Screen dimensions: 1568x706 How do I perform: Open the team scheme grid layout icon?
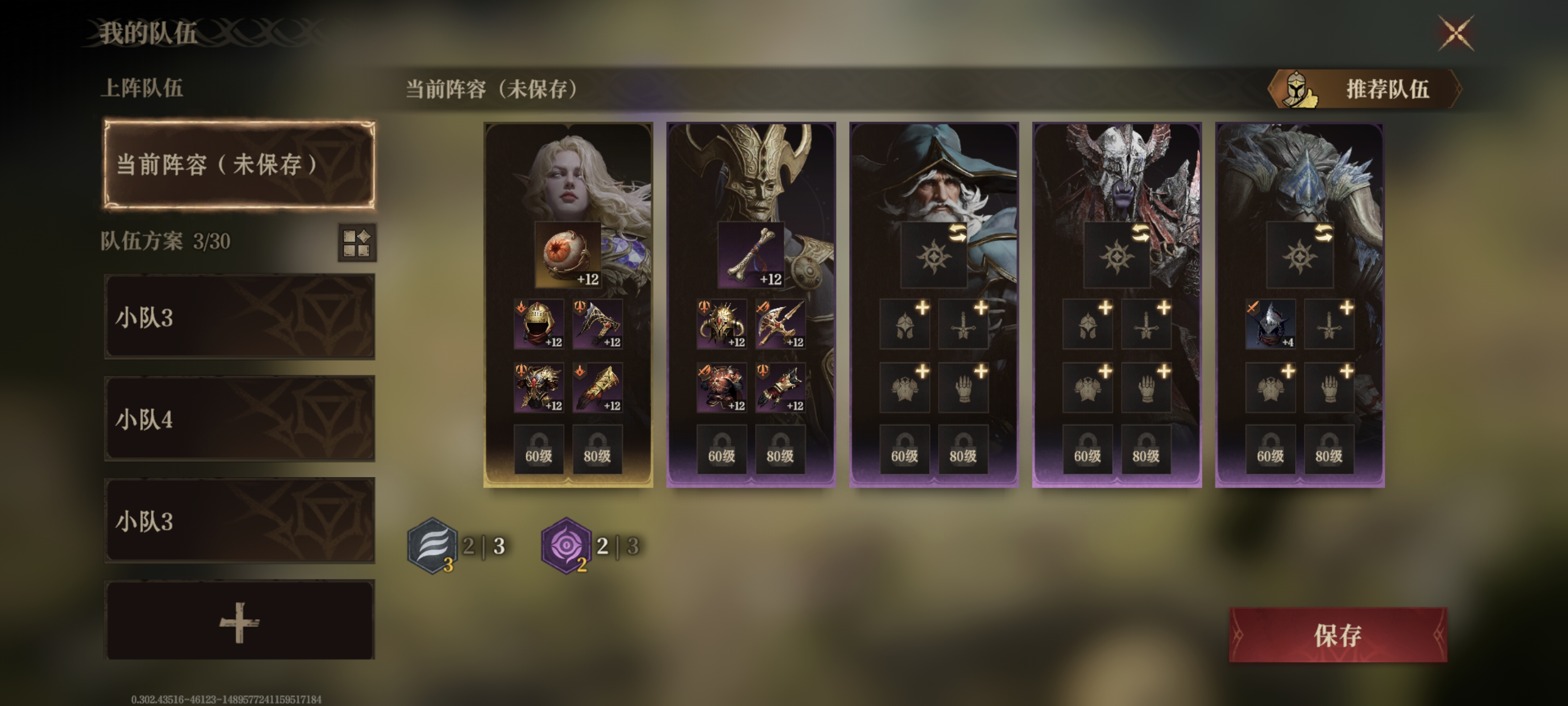pyautogui.click(x=357, y=242)
